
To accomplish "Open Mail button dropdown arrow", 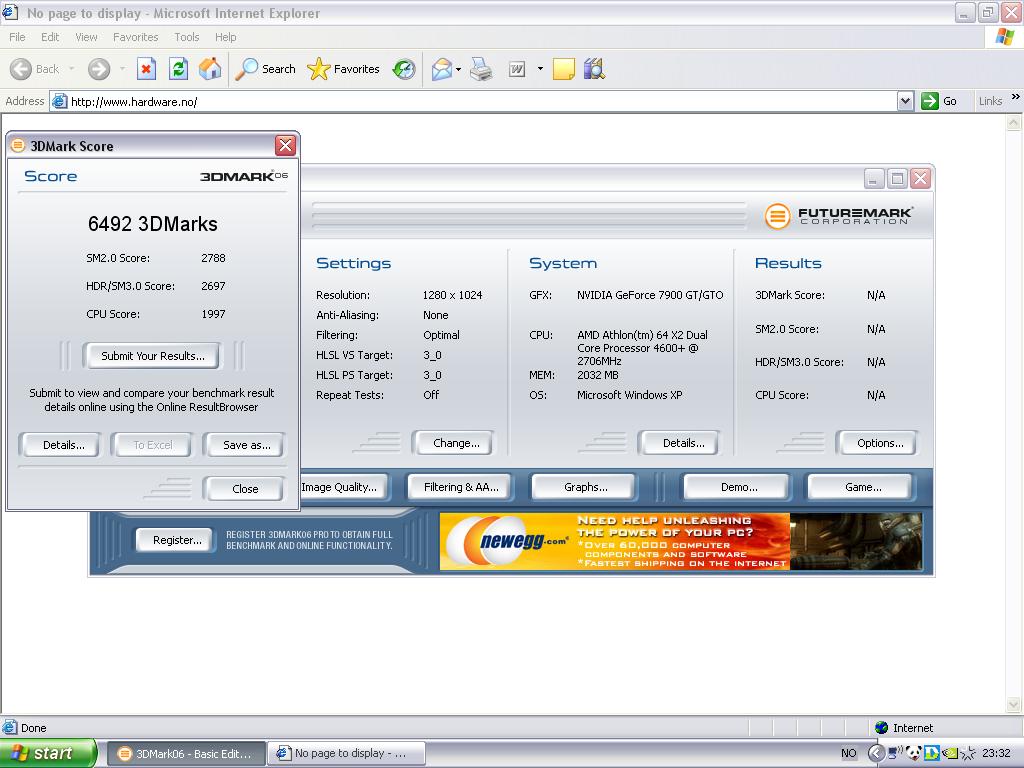I will [458, 69].
